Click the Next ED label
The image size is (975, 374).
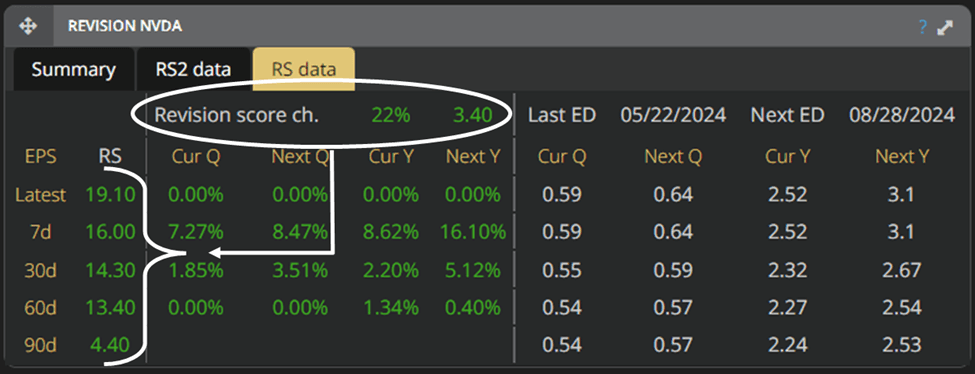pyautogui.click(x=787, y=115)
